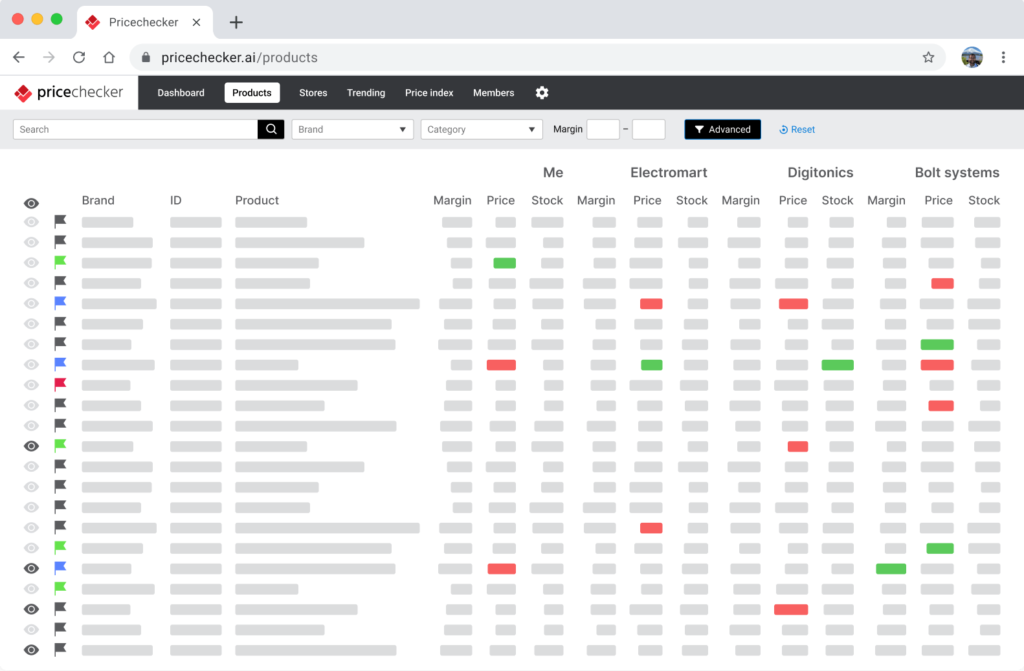
Task: Click the Reset filters link
Action: click(x=797, y=129)
